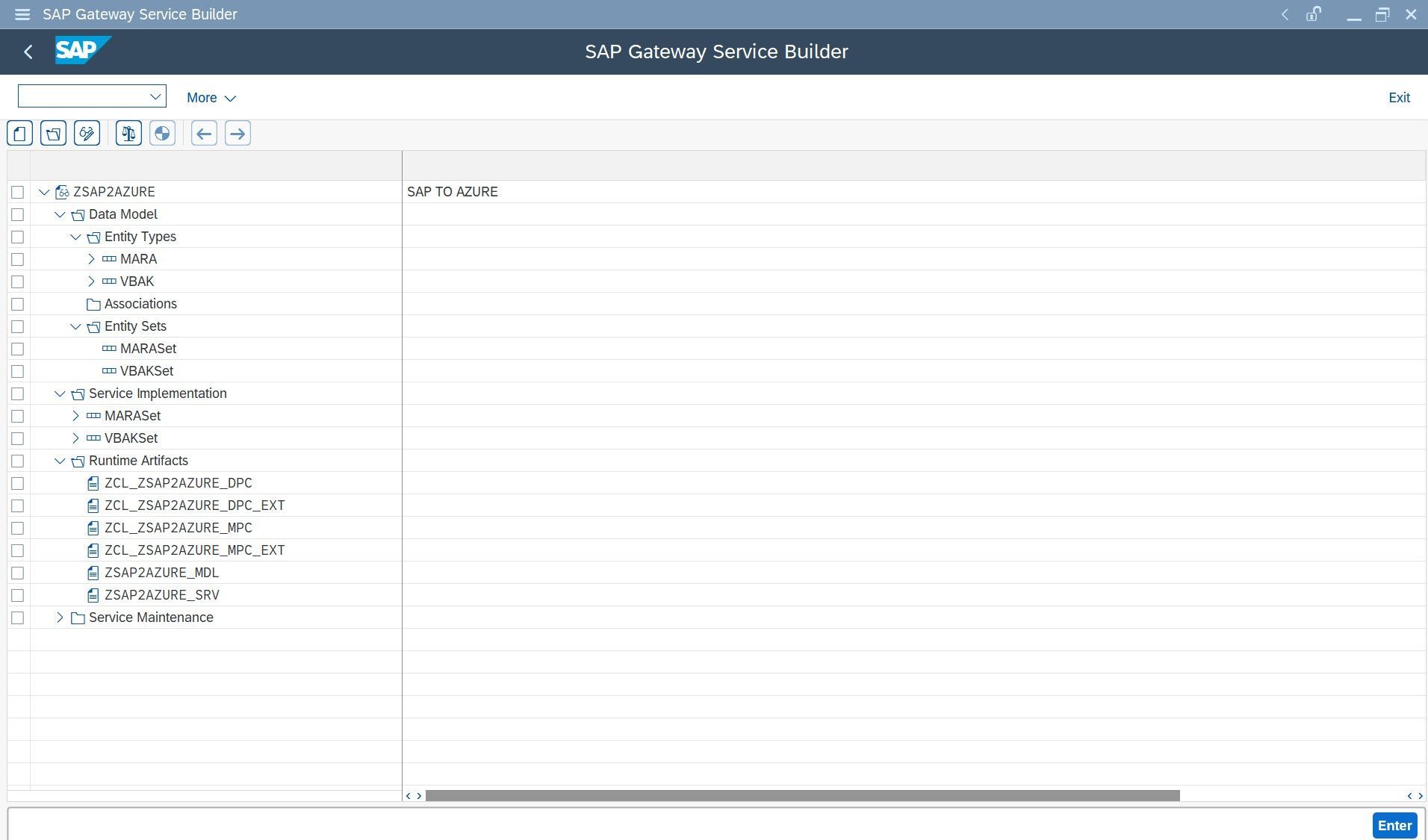Collapse the Entity Types node
Image resolution: width=1428 pixels, height=840 pixels.
[75, 237]
